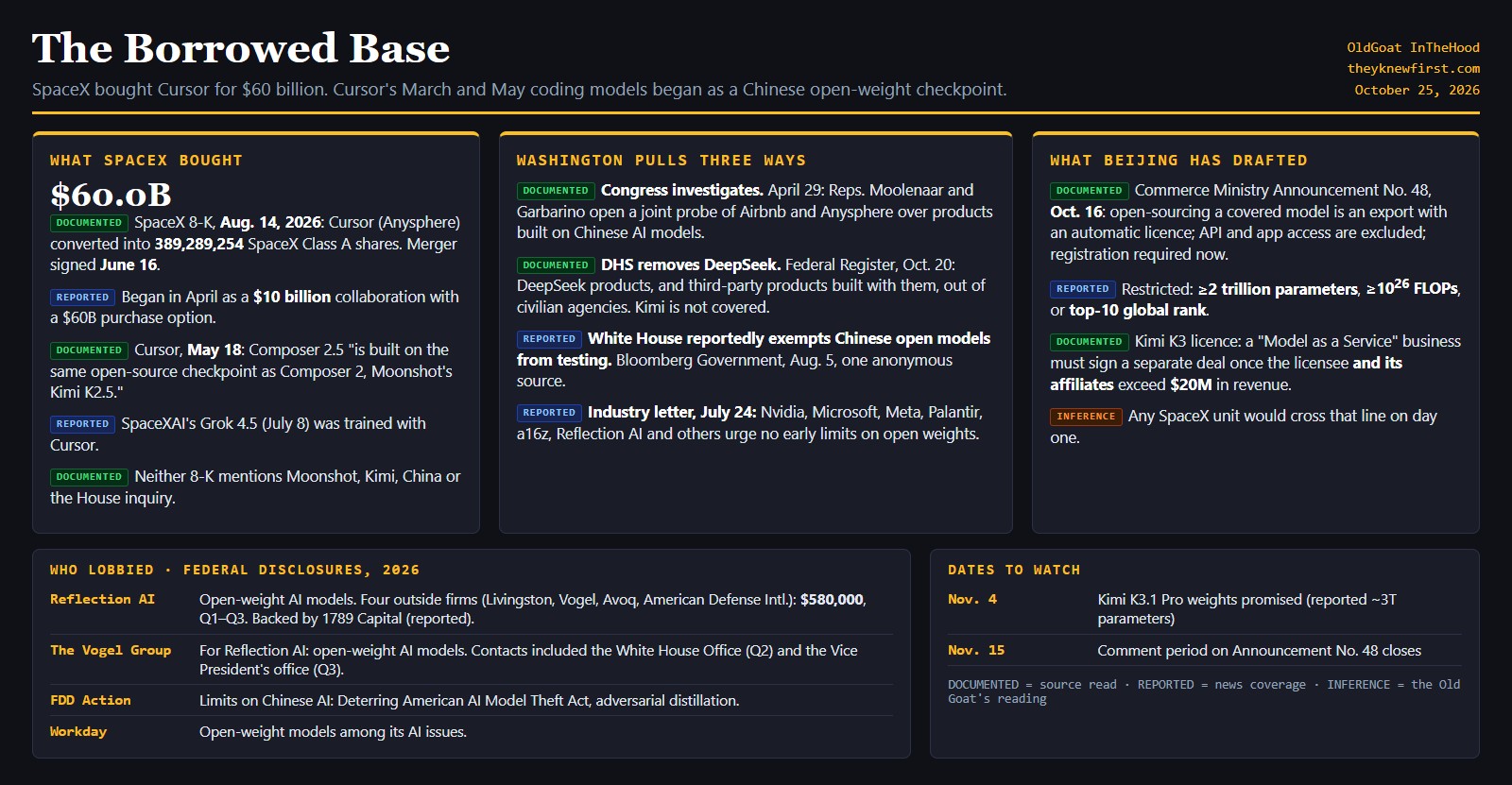The width and height of the screenshot is (1512, 785).
Task: Select the 'Workday' row label
Action: point(78,731)
